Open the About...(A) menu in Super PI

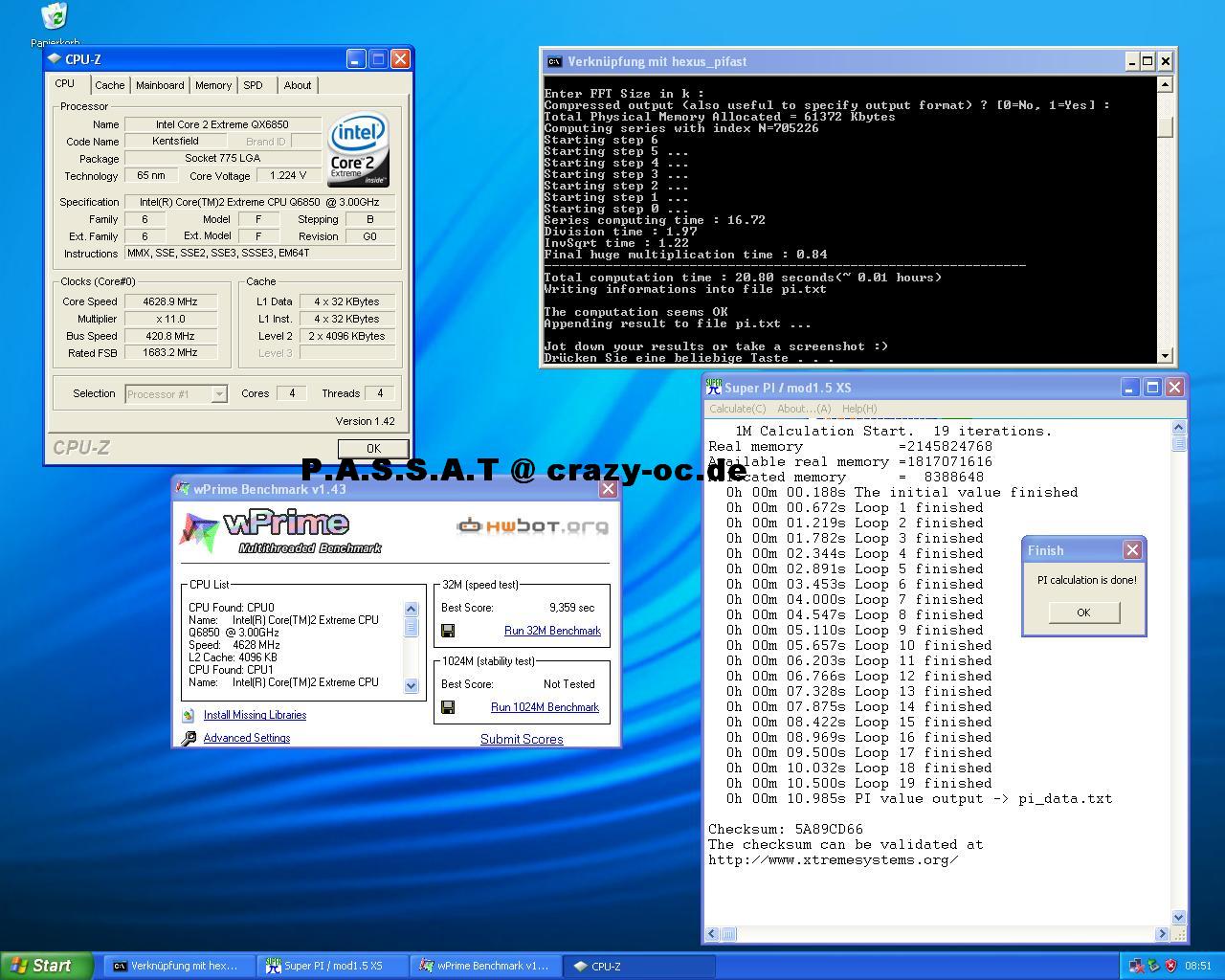click(804, 409)
